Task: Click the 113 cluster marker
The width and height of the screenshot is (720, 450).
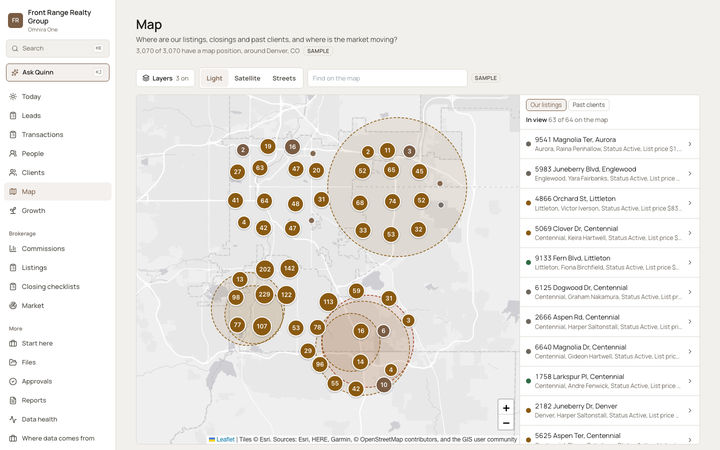Action: pyautogui.click(x=328, y=302)
